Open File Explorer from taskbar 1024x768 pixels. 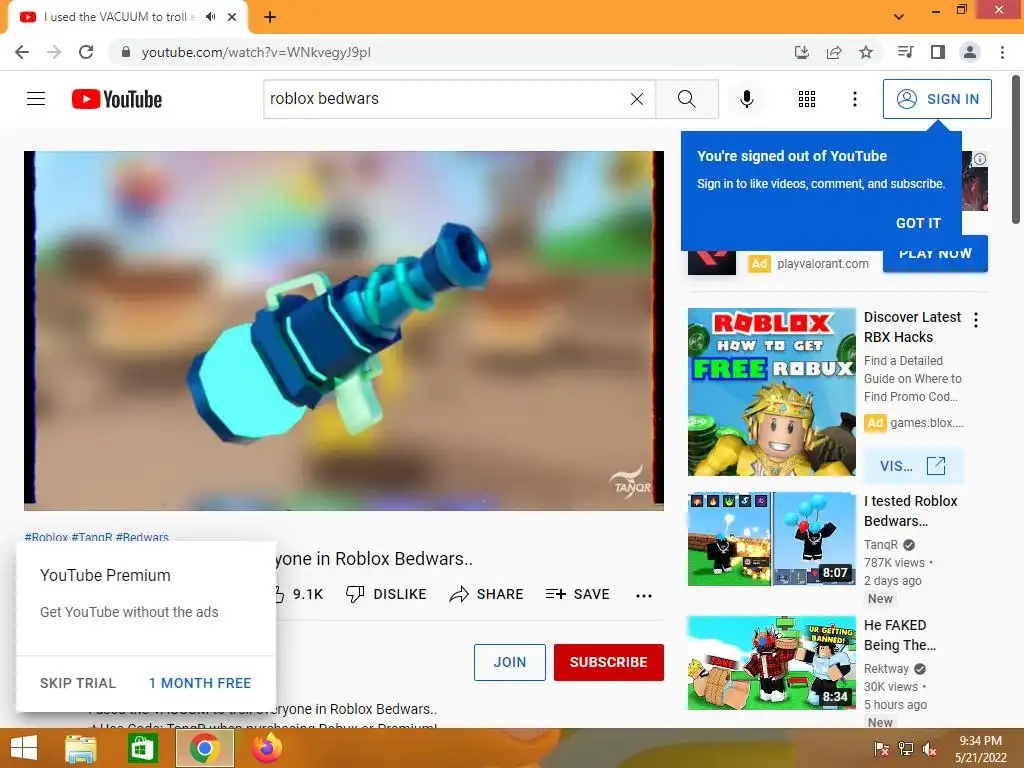click(81, 748)
